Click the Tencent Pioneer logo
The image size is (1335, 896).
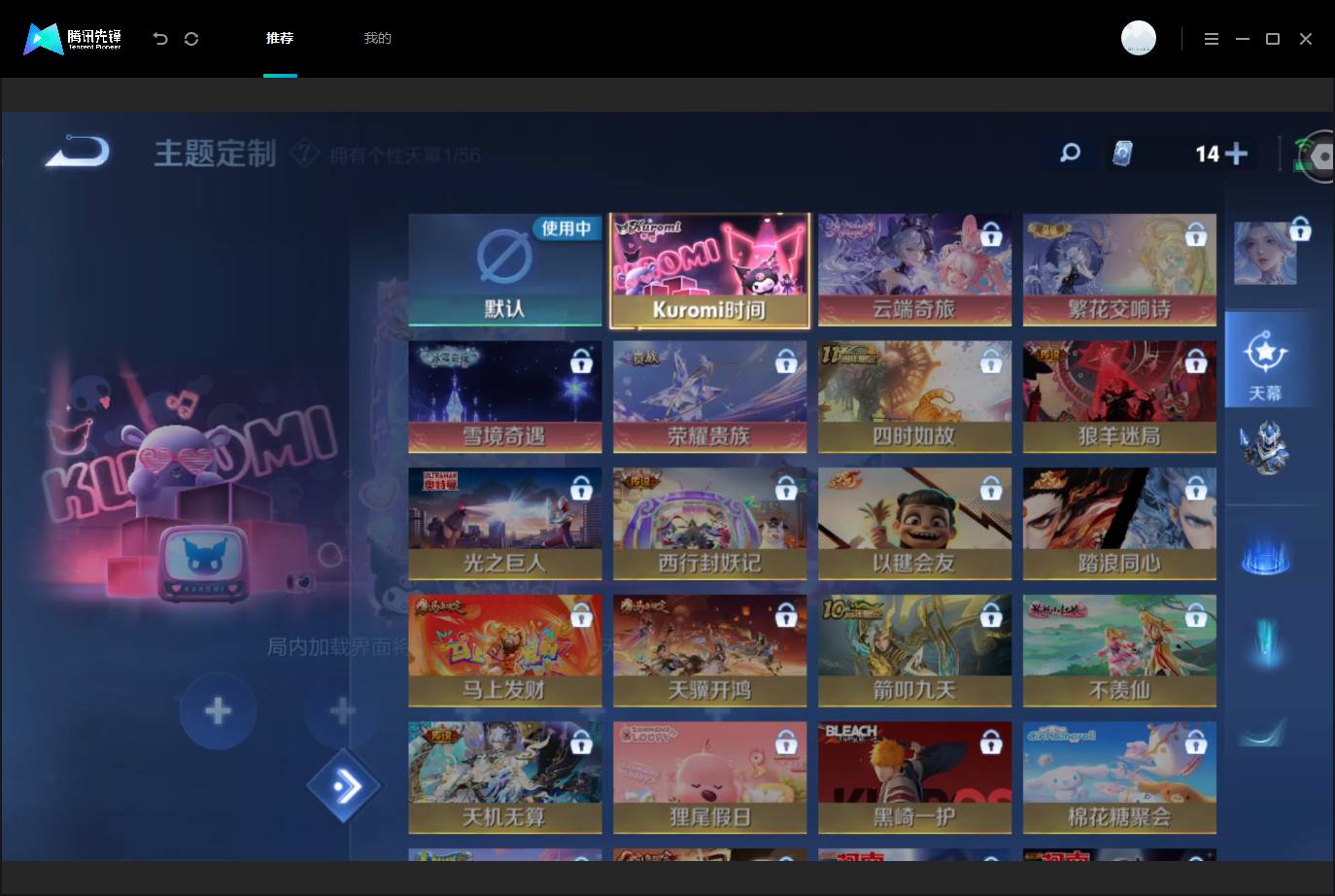(73, 39)
